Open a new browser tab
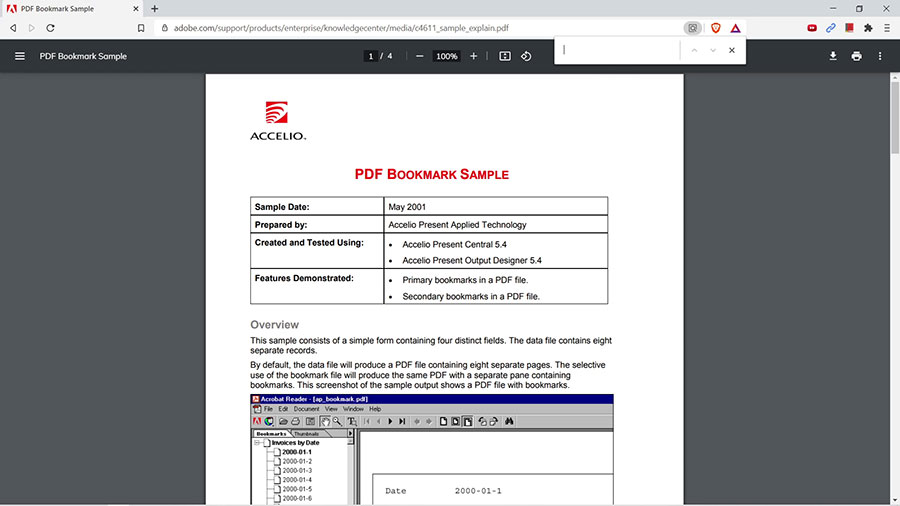This screenshot has height=506, width=900. coord(154,9)
